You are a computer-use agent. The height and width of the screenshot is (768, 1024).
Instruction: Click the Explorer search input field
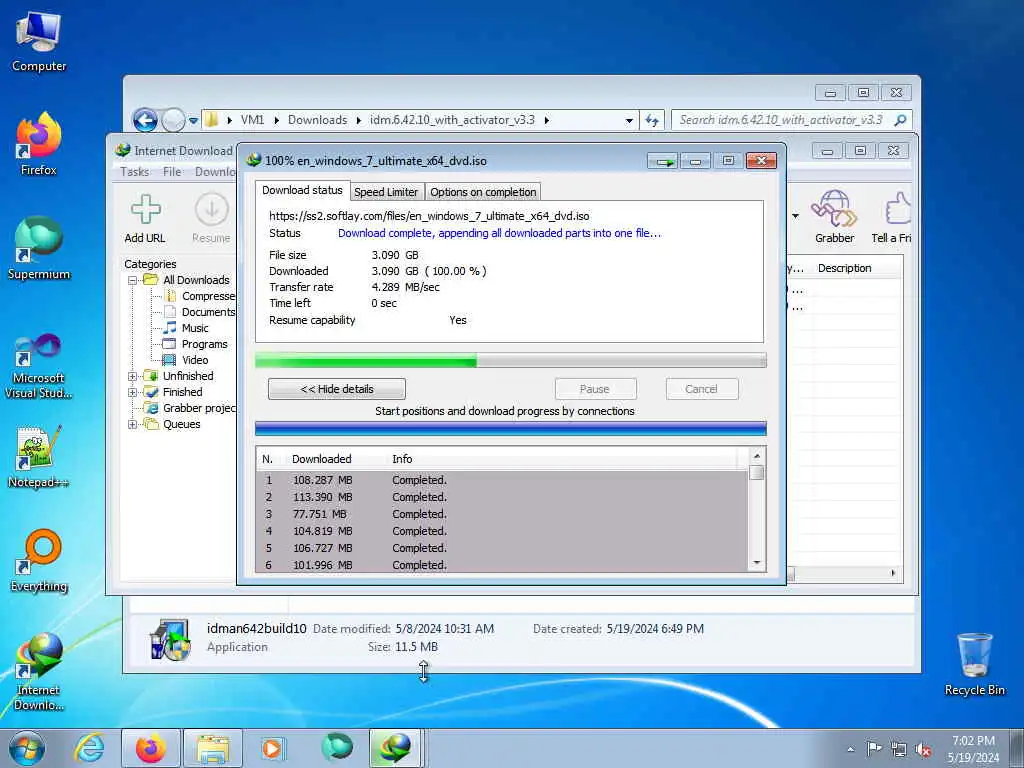click(x=780, y=120)
